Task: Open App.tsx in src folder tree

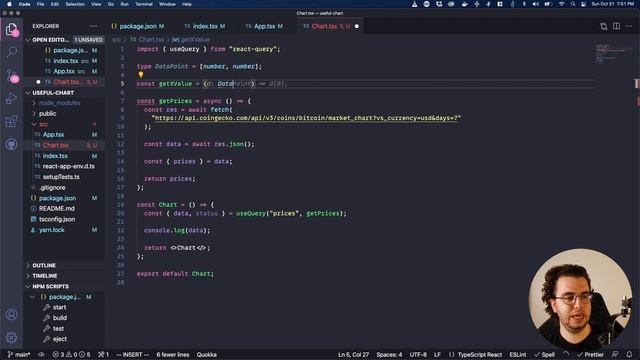Action: tap(53, 135)
